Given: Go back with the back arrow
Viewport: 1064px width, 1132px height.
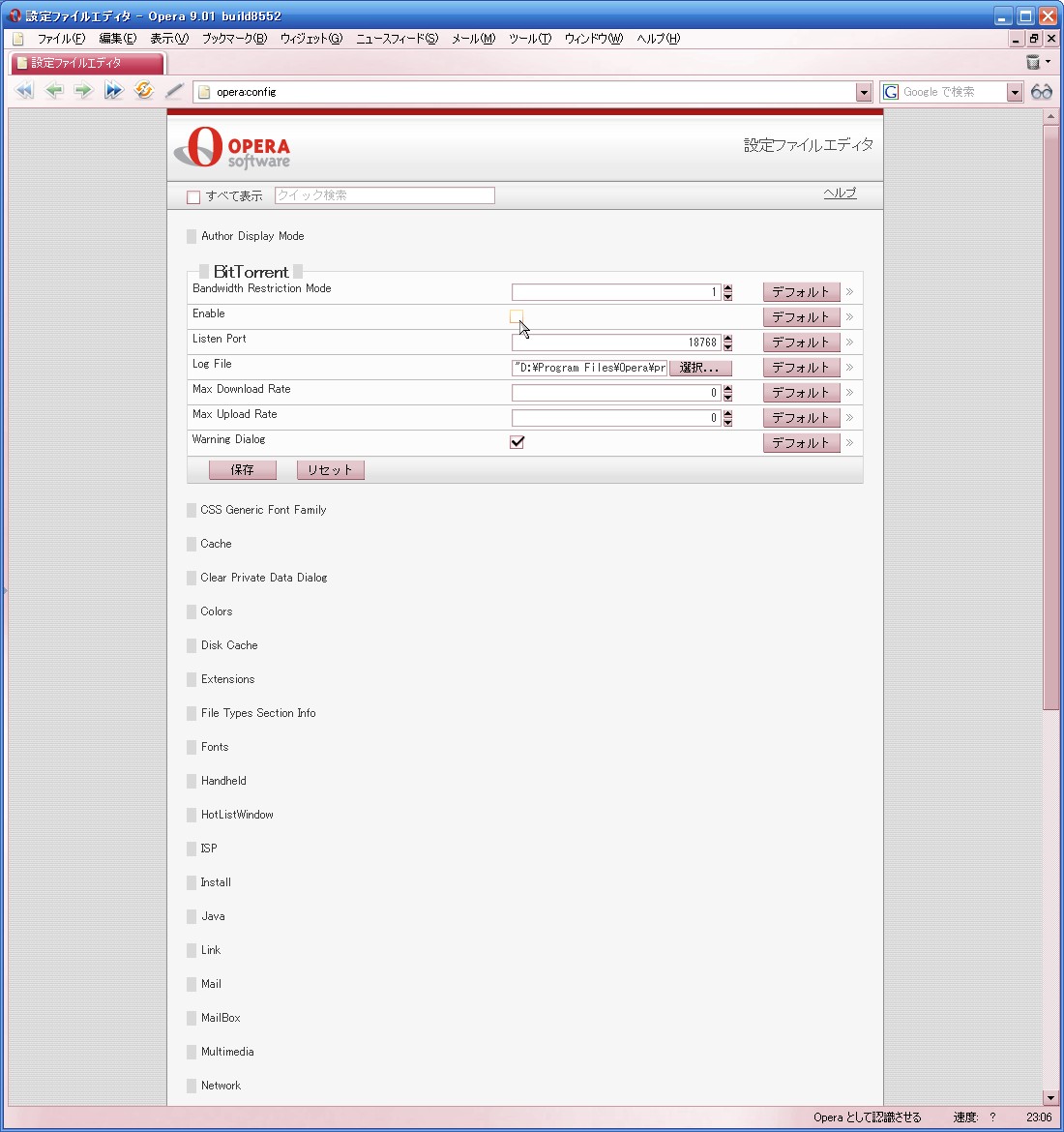Looking at the screenshot, I should 54,91.
